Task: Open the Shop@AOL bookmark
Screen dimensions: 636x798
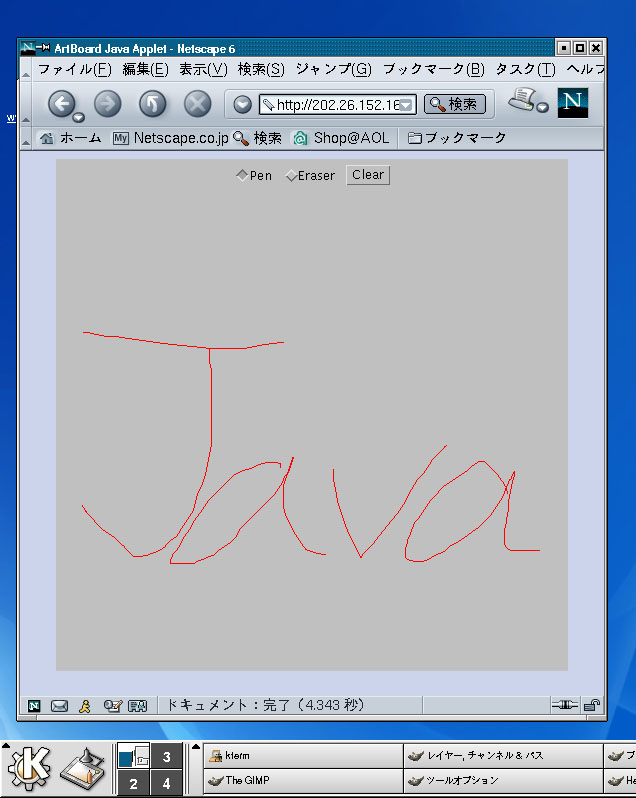Action: click(x=341, y=138)
